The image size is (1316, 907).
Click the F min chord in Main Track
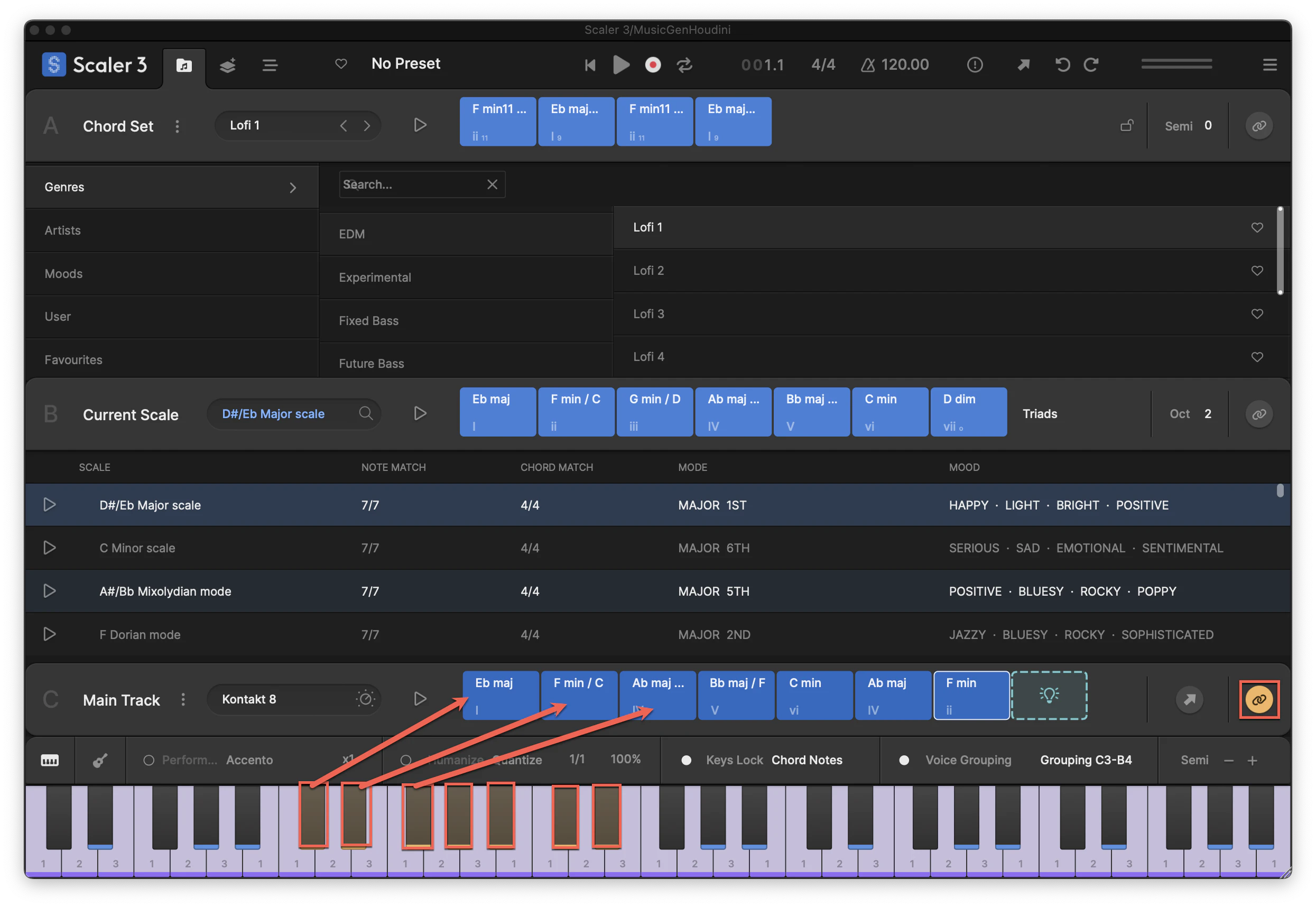coord(971,696)
